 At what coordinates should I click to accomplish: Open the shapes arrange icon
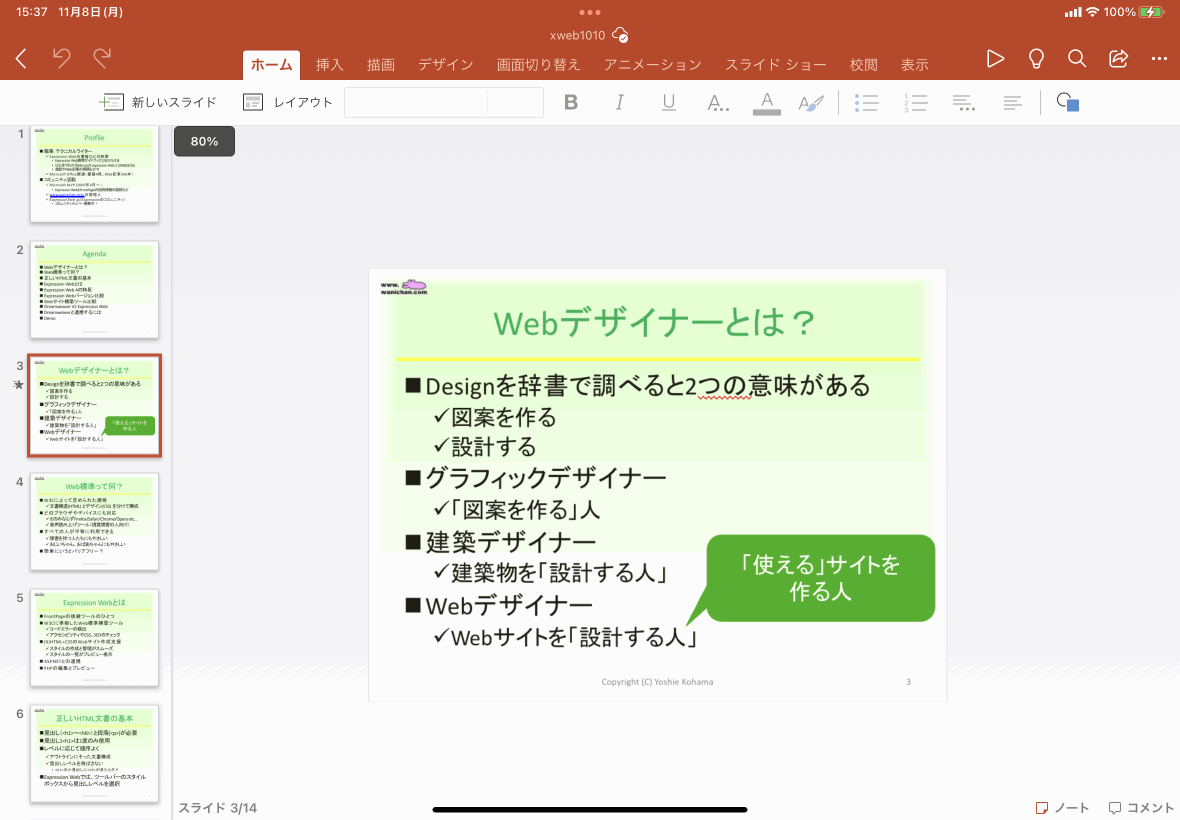(x=1068, y=102)
